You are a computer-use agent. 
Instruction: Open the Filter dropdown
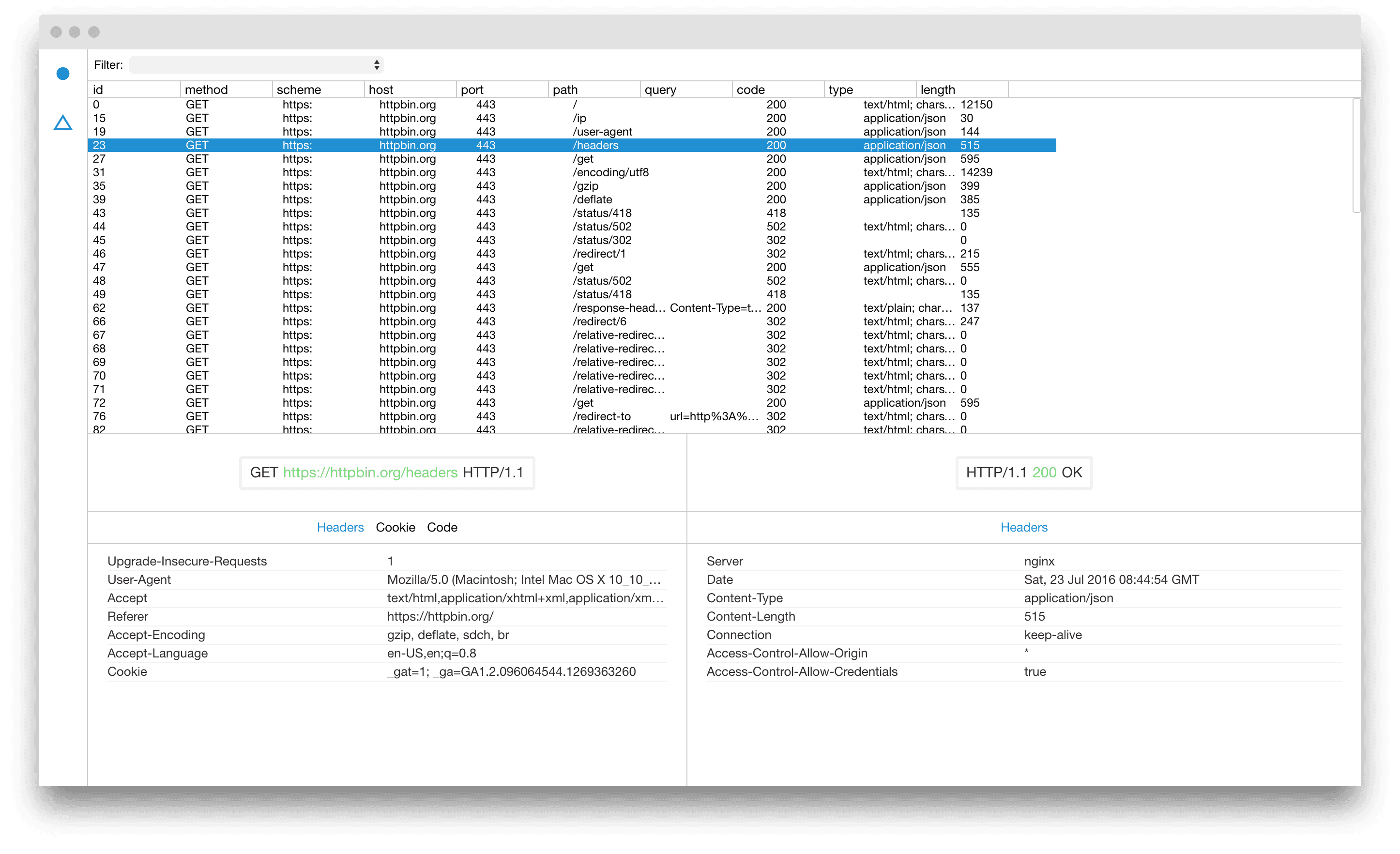[x=256, y=65]
